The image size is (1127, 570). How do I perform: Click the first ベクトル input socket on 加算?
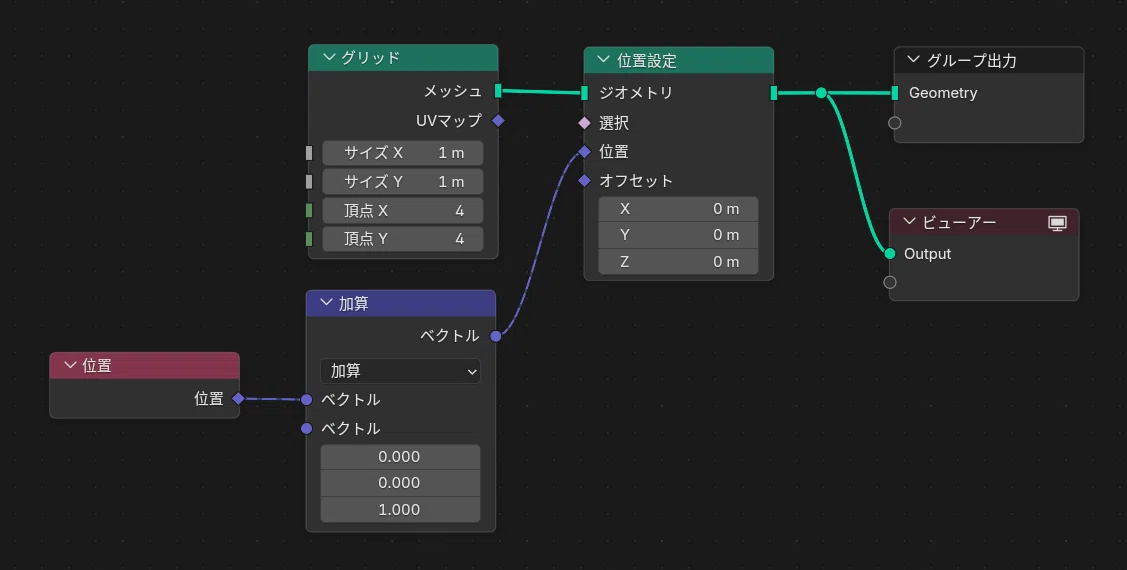[307, 400]
